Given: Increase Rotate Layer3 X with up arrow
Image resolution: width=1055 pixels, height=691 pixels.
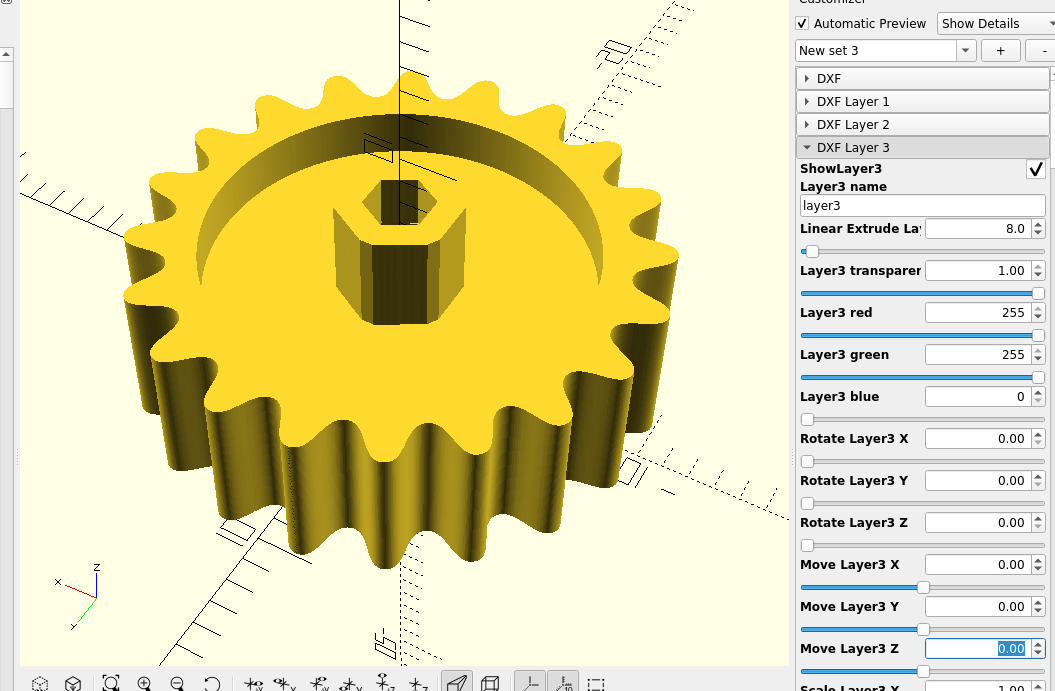Looking at the screenshot, I should (x=1038, y=435).
